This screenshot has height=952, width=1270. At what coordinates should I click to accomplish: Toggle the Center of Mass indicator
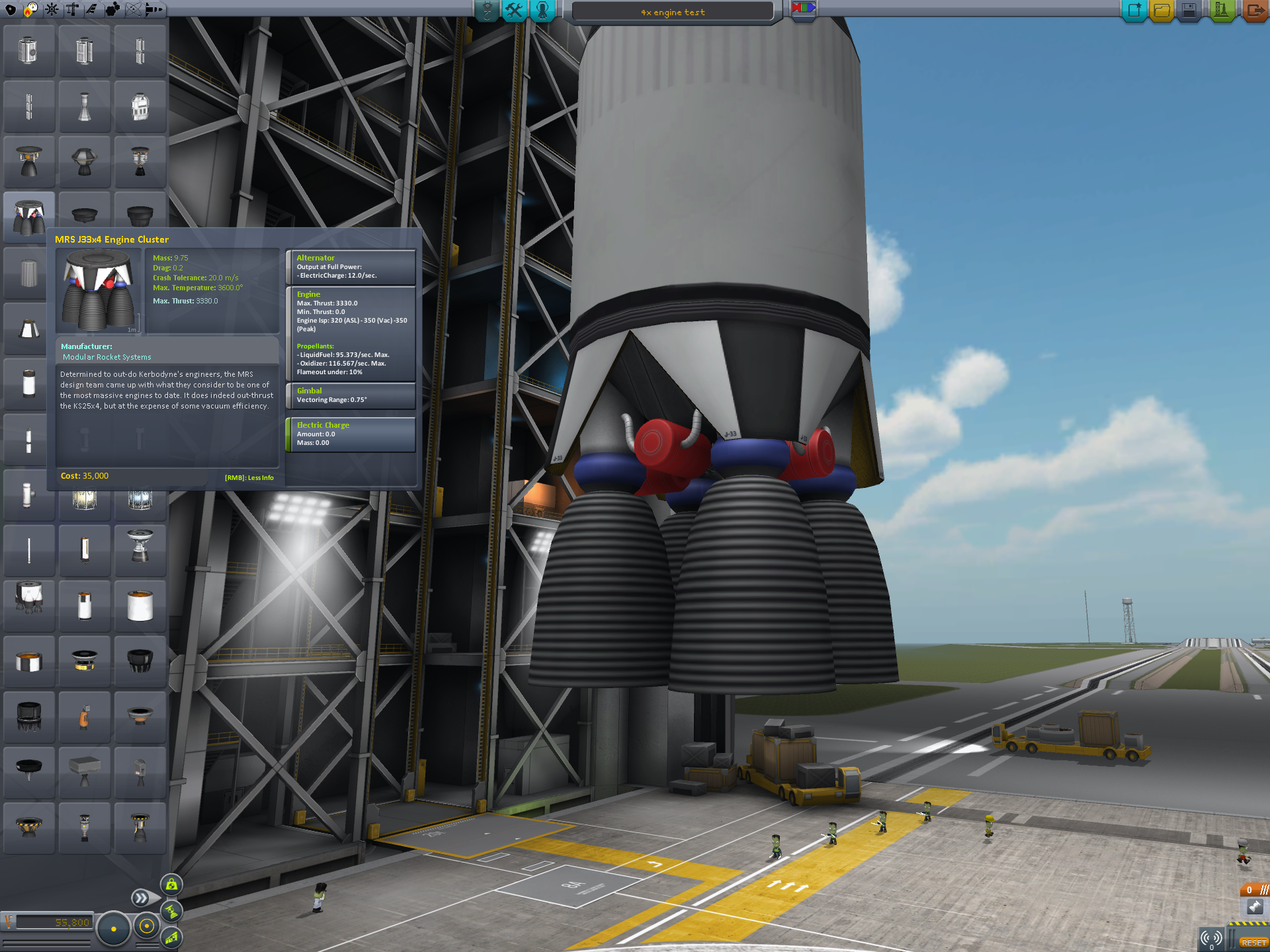point(171,885)
